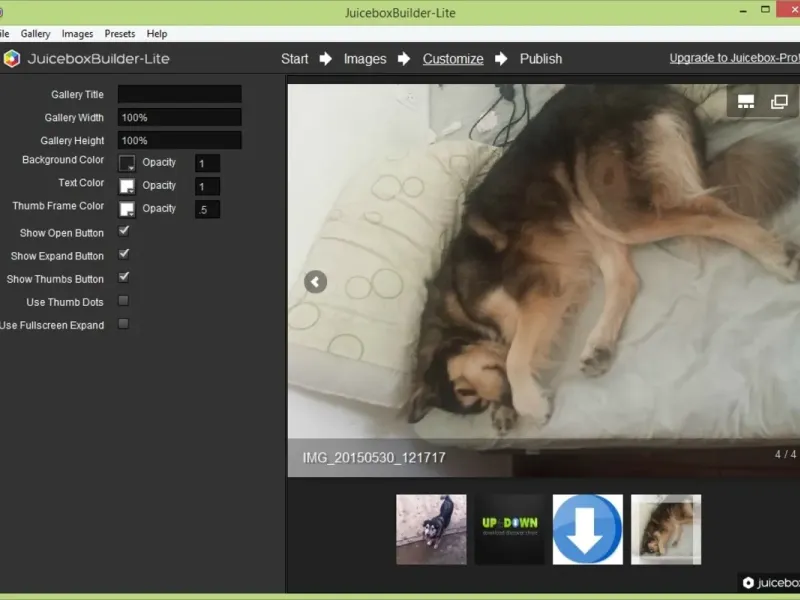The width and height of the screenshot is (800, 600).
Task: Go to the previous image using left arrow
Action: [x=315, y=282]
